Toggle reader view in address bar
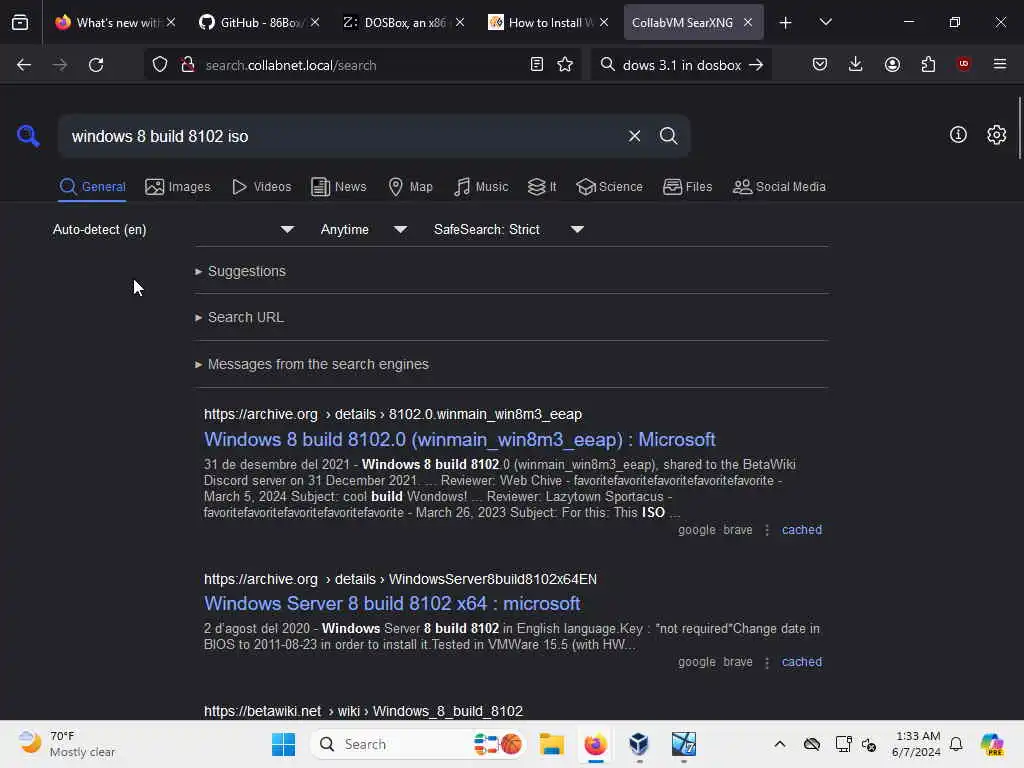The image size is (1024, 768). (x=537, y=65)
